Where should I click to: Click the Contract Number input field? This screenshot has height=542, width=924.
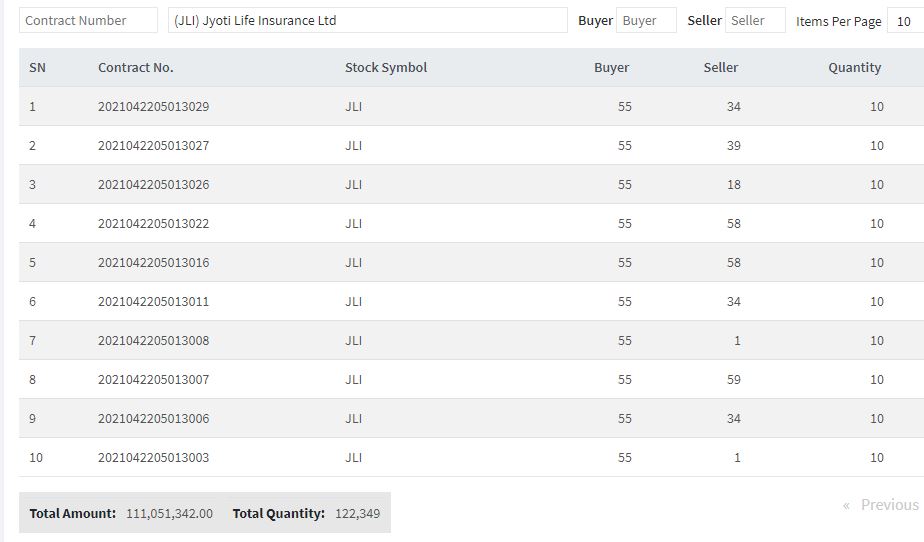88,21
